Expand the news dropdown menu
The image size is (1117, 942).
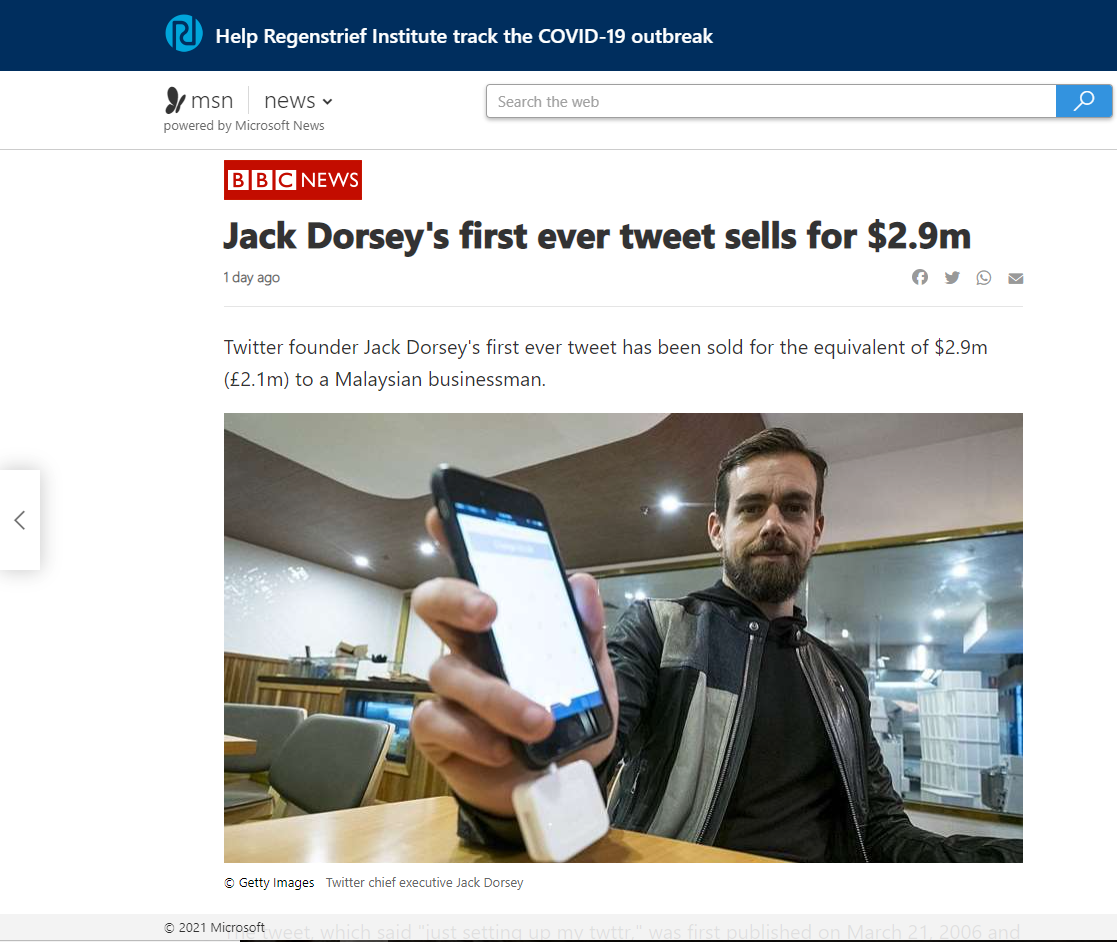tap(298, 101)
